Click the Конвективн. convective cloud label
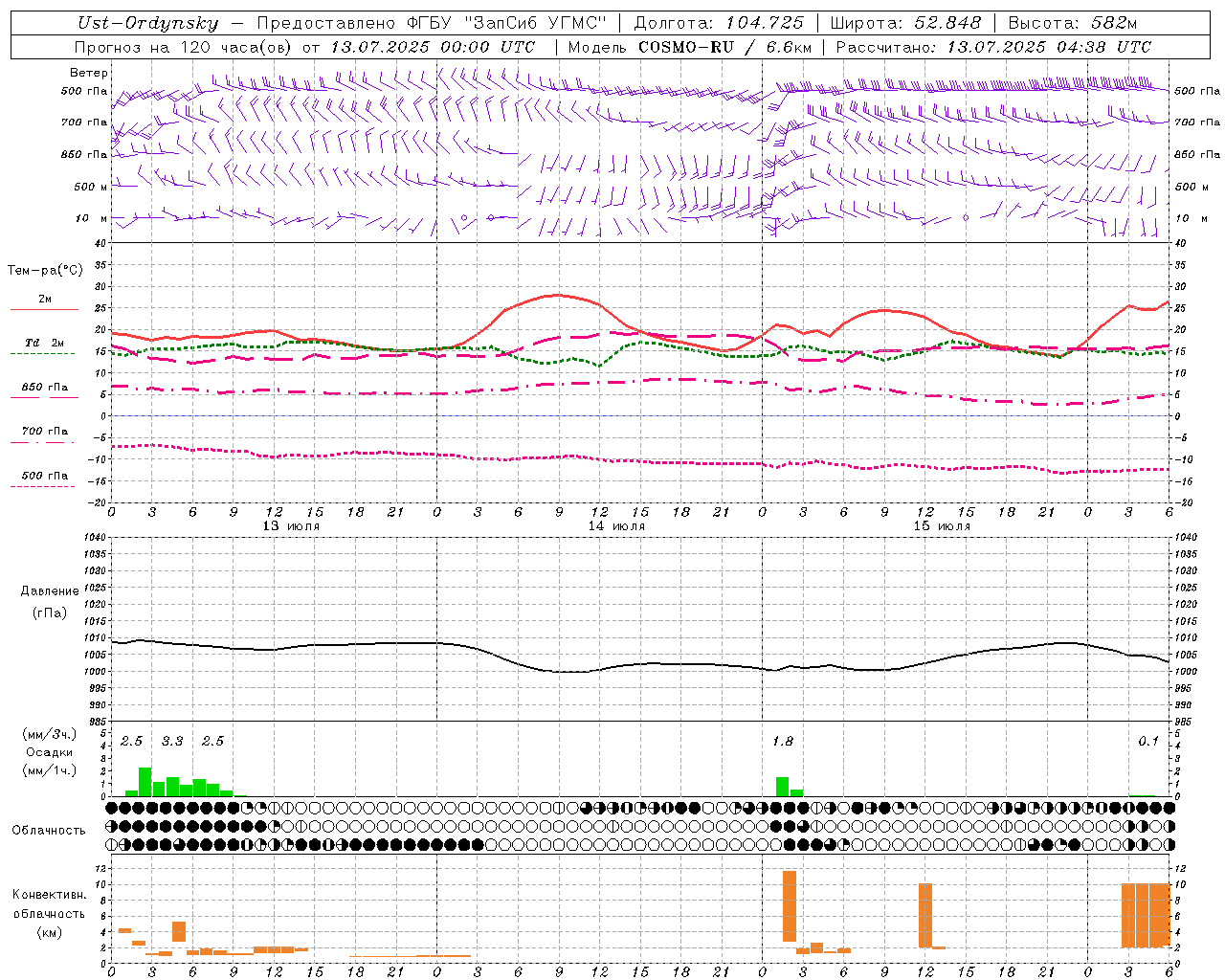Image resolution: width=1225 pixels, height=980 pixels. point(50,895)
